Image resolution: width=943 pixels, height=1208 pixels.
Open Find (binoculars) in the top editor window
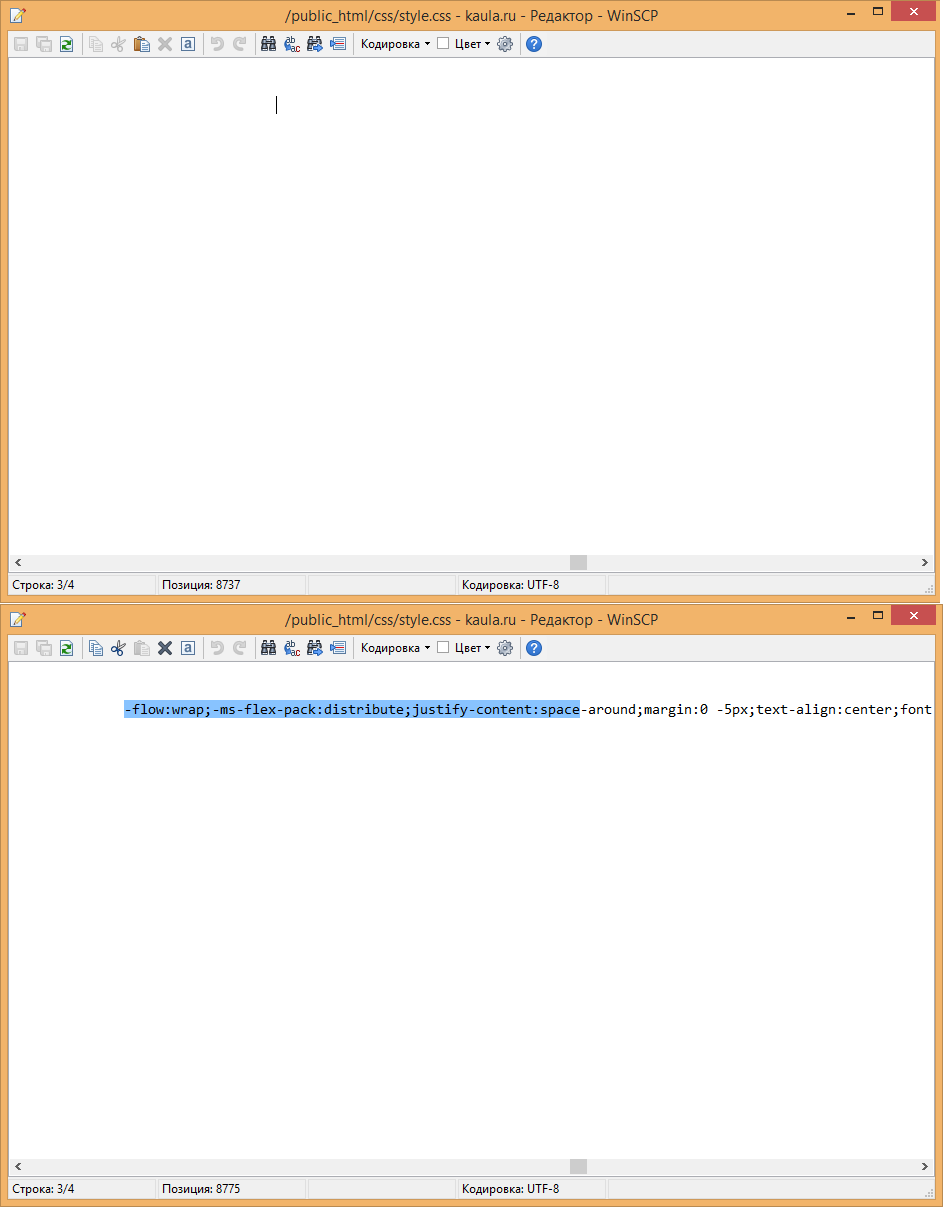(268, 44)
